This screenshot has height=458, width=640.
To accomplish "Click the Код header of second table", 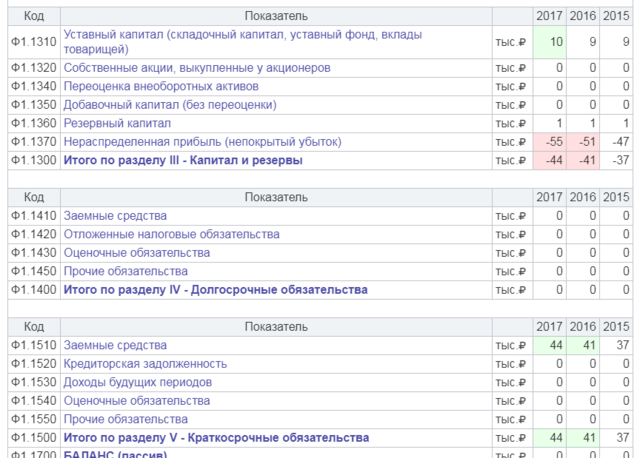I will [x=34, y=197].
